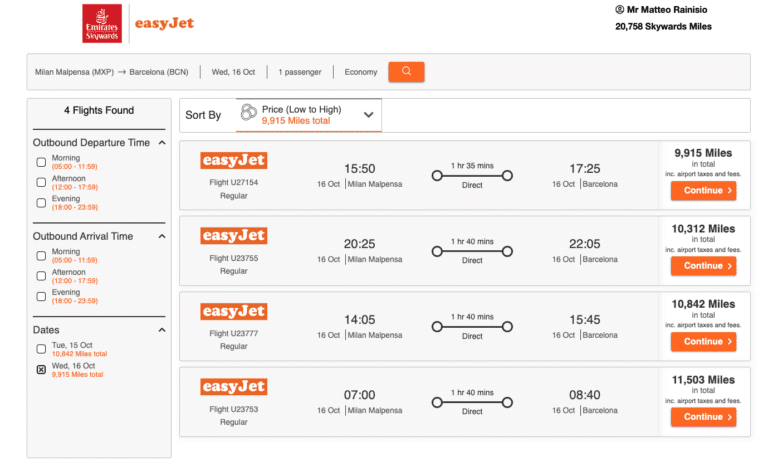Click the profile icon beside Mr Matteo Rainisio

619,9
